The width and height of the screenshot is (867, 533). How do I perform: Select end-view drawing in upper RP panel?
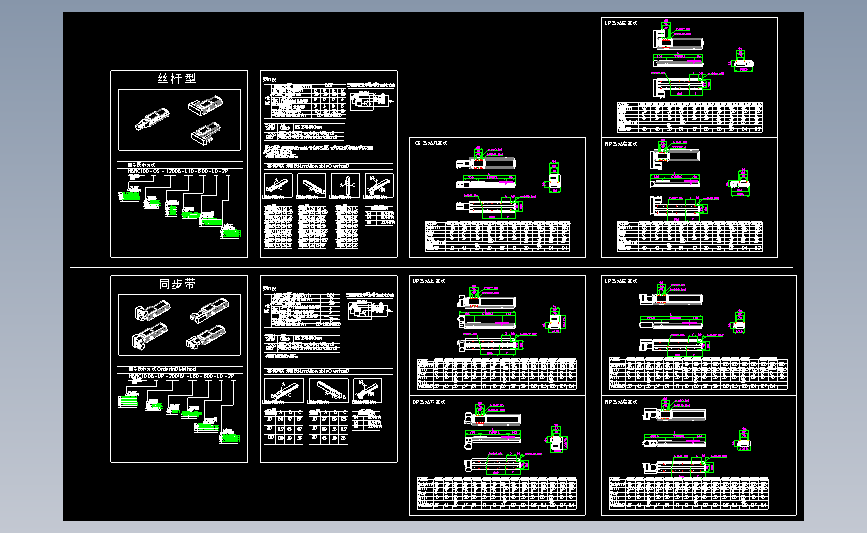click(739, 184)
